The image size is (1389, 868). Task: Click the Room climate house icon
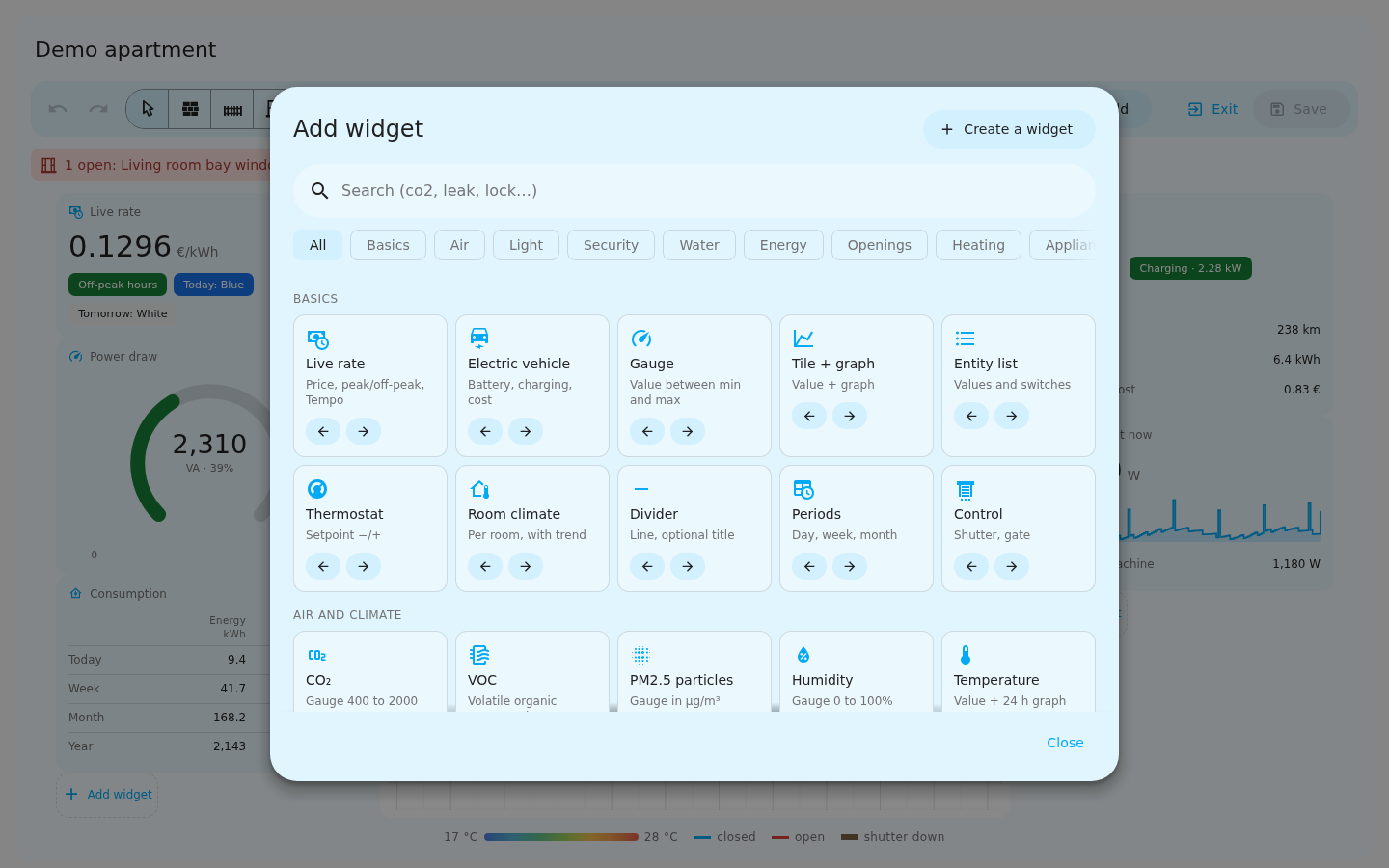[x=479, y=489]
